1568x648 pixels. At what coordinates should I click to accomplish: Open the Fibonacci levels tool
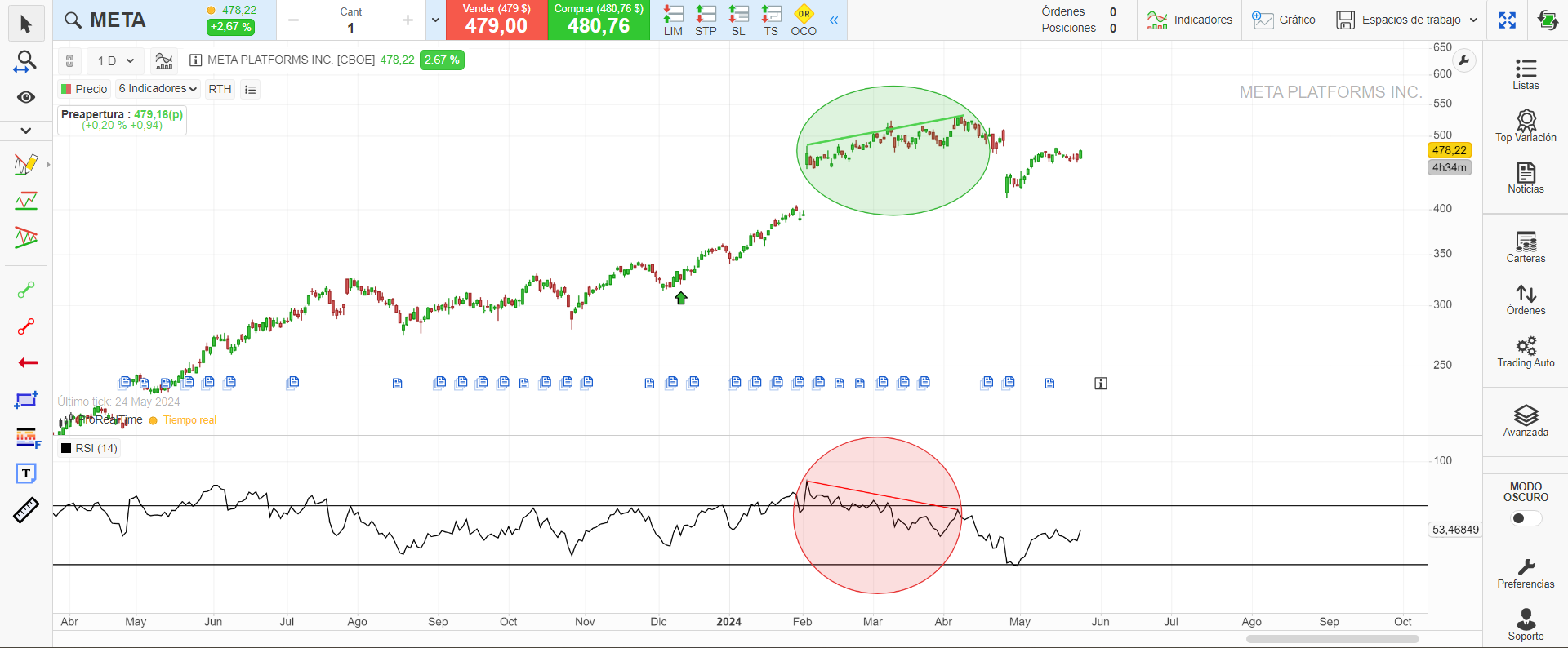[28, 437]
